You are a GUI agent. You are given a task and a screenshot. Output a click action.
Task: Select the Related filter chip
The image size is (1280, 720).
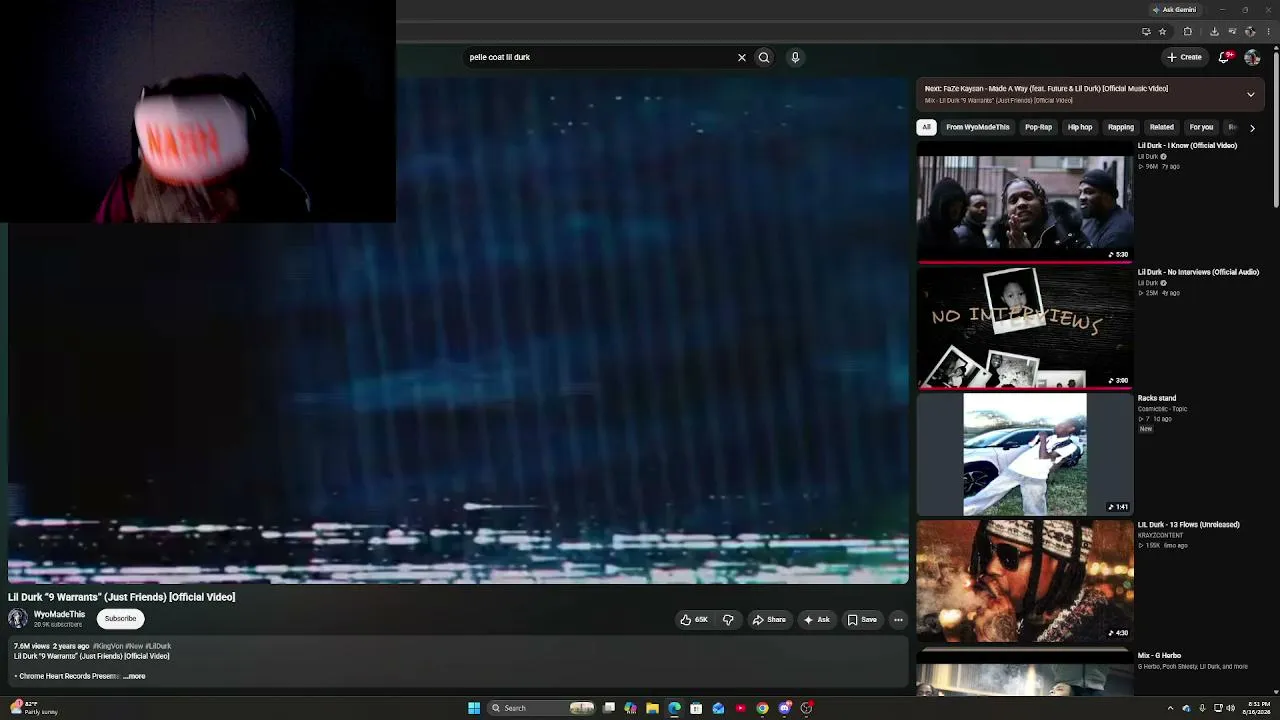pyautogui.click(x=1162, y=127)
